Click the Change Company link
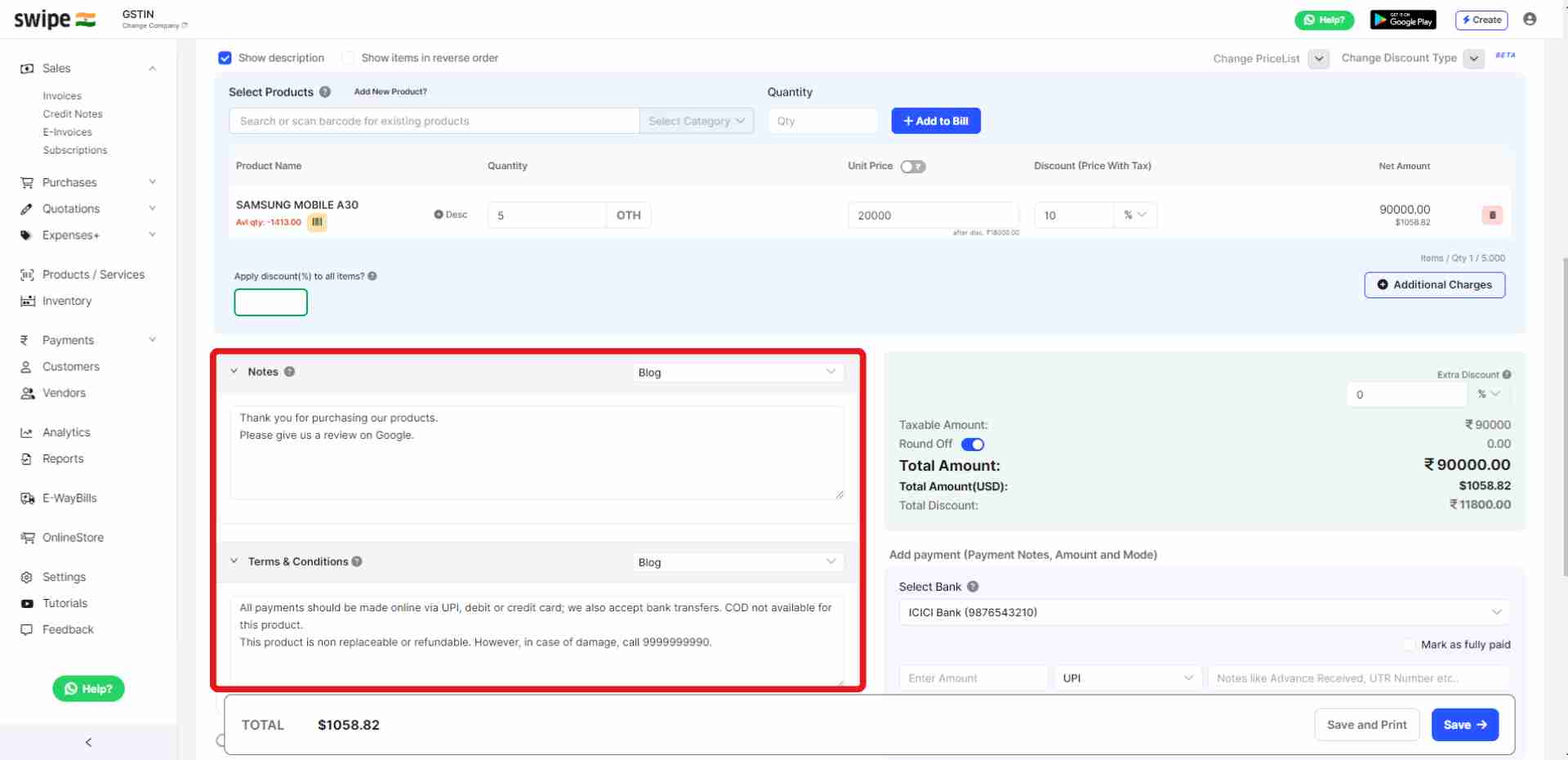Image resolution: width=1568 pixels, height=760 pixels. (x=154, y=25)
